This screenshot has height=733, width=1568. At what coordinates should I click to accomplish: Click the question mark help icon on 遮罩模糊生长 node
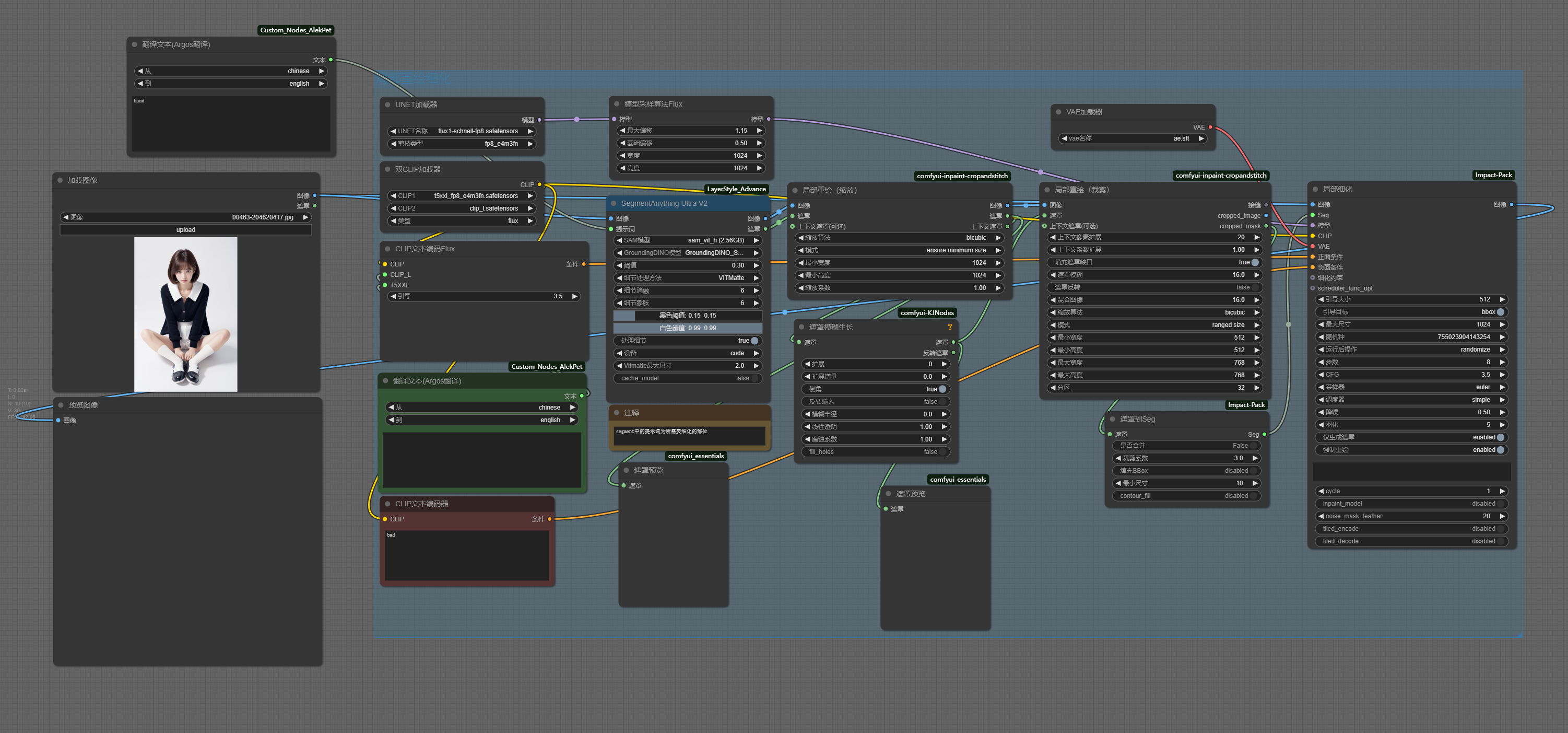point(950,327)
